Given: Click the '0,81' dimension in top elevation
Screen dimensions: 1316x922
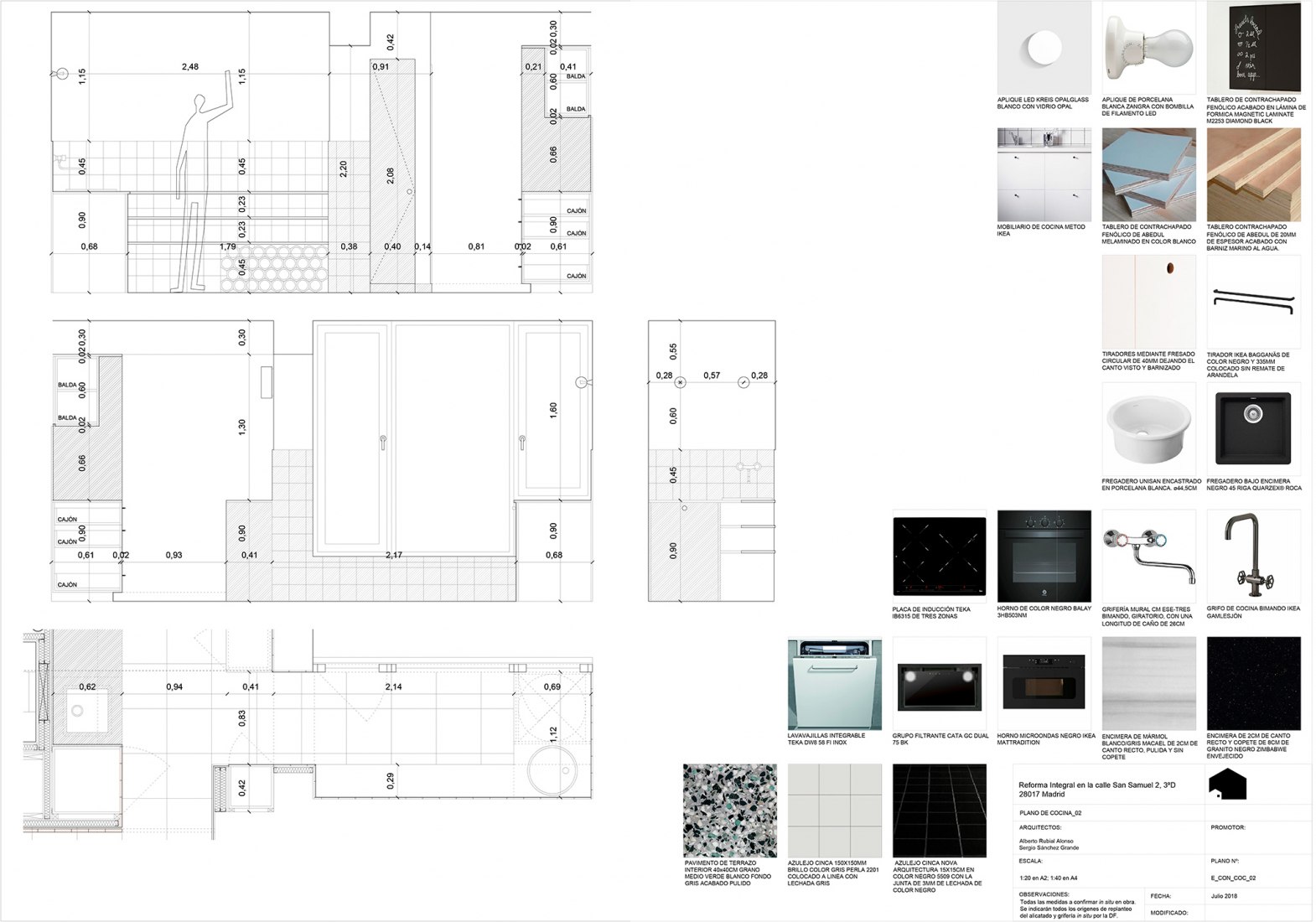Looking at the screenshot, I should tap(476, 246).
